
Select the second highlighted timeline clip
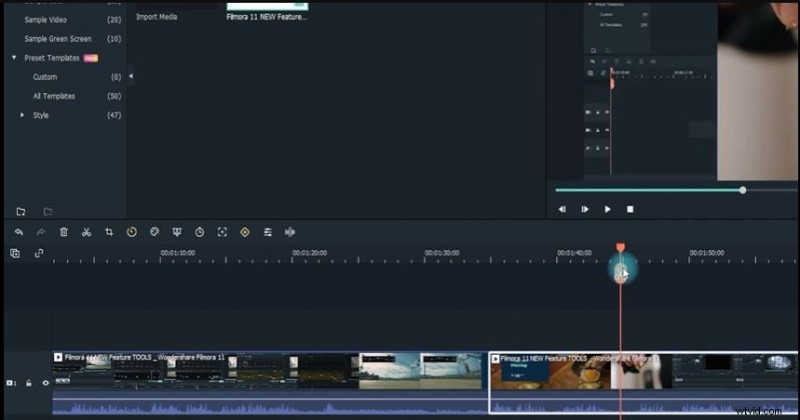click(644, 383)
